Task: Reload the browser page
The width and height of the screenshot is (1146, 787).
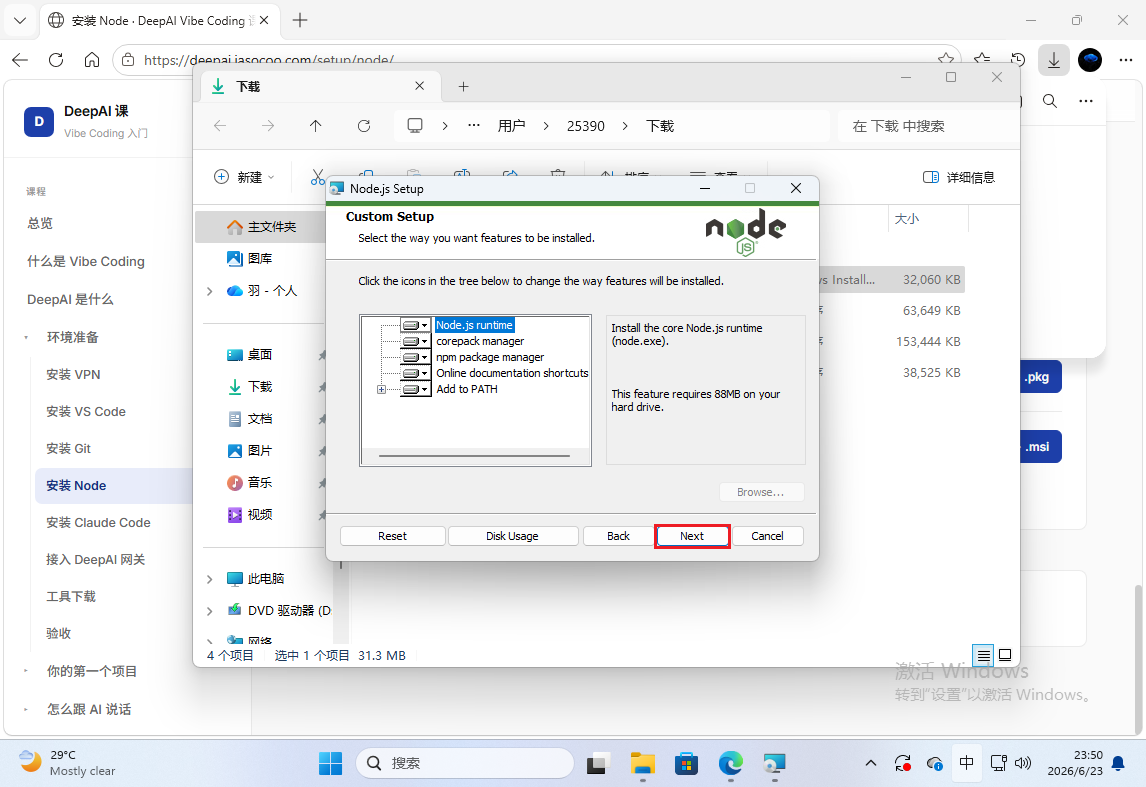Action: tap(56, 60)
